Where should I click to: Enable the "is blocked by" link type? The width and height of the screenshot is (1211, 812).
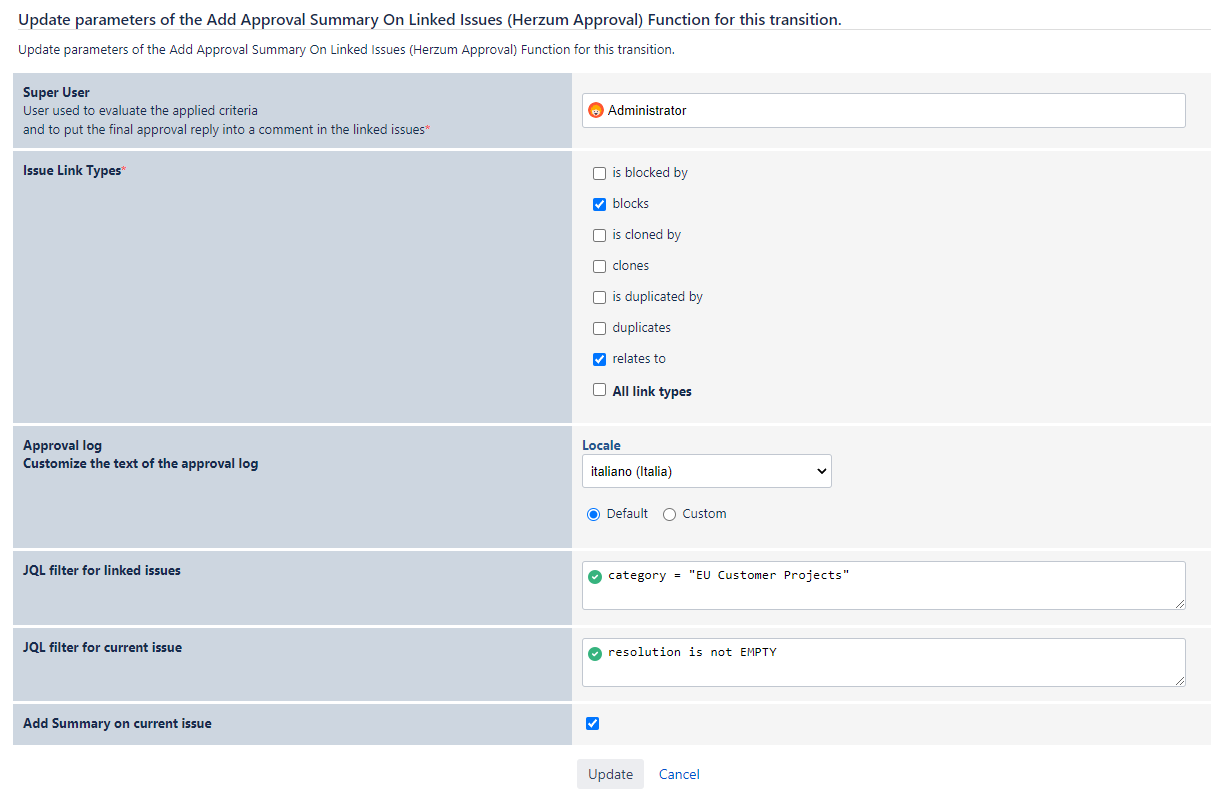[x=600, y=173]
